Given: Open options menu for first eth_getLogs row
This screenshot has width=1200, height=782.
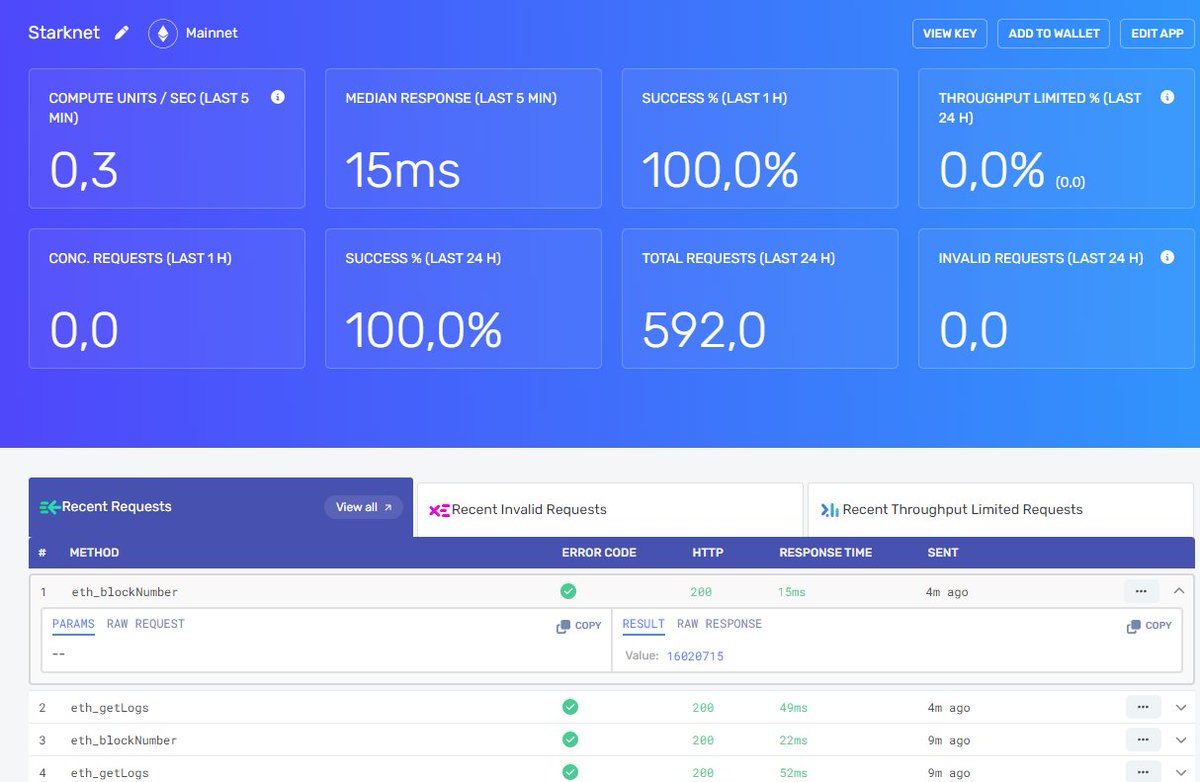Looking at the screenshot, I should click(1143, 706).
